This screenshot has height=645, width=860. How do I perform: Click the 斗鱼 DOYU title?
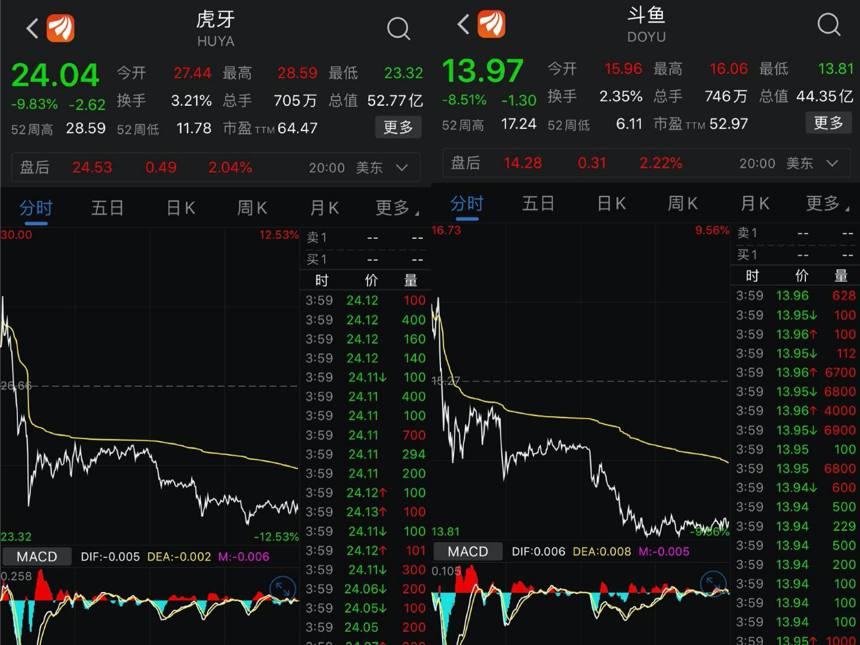[x=646, y=24]
